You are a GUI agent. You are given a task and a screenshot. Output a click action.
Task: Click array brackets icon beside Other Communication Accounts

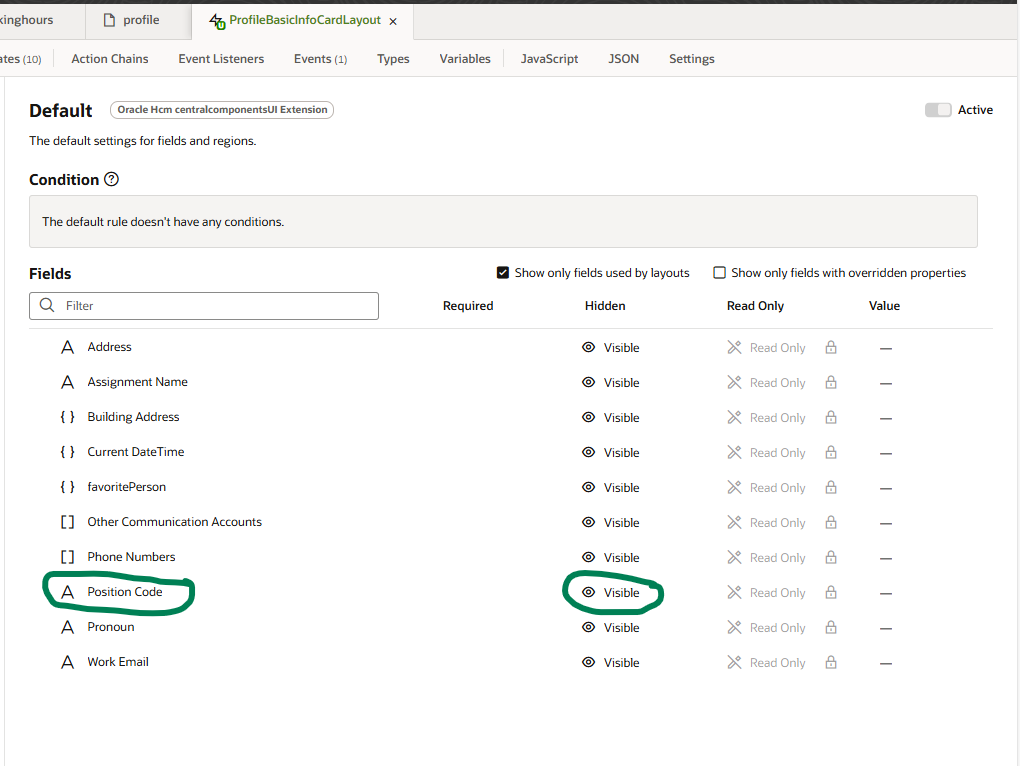coord(67,522)
